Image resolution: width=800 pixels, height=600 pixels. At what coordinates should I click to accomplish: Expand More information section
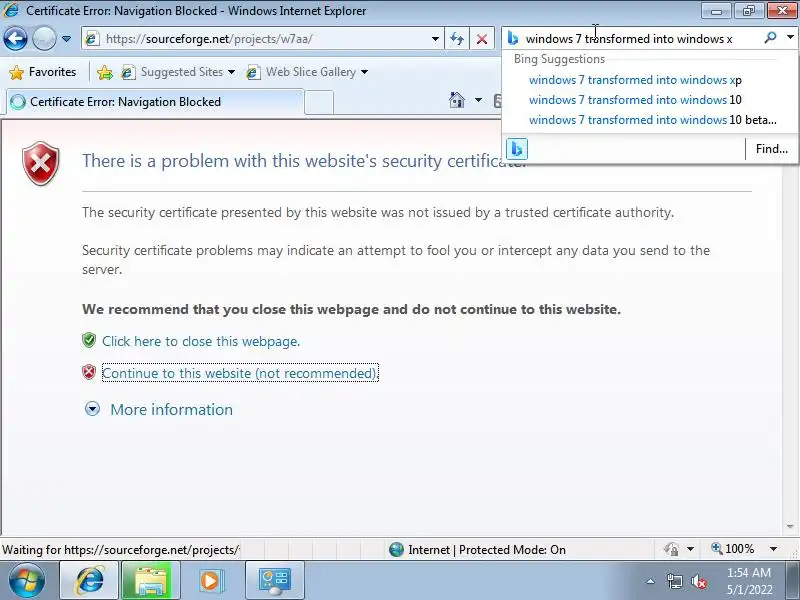coord(92,409)
